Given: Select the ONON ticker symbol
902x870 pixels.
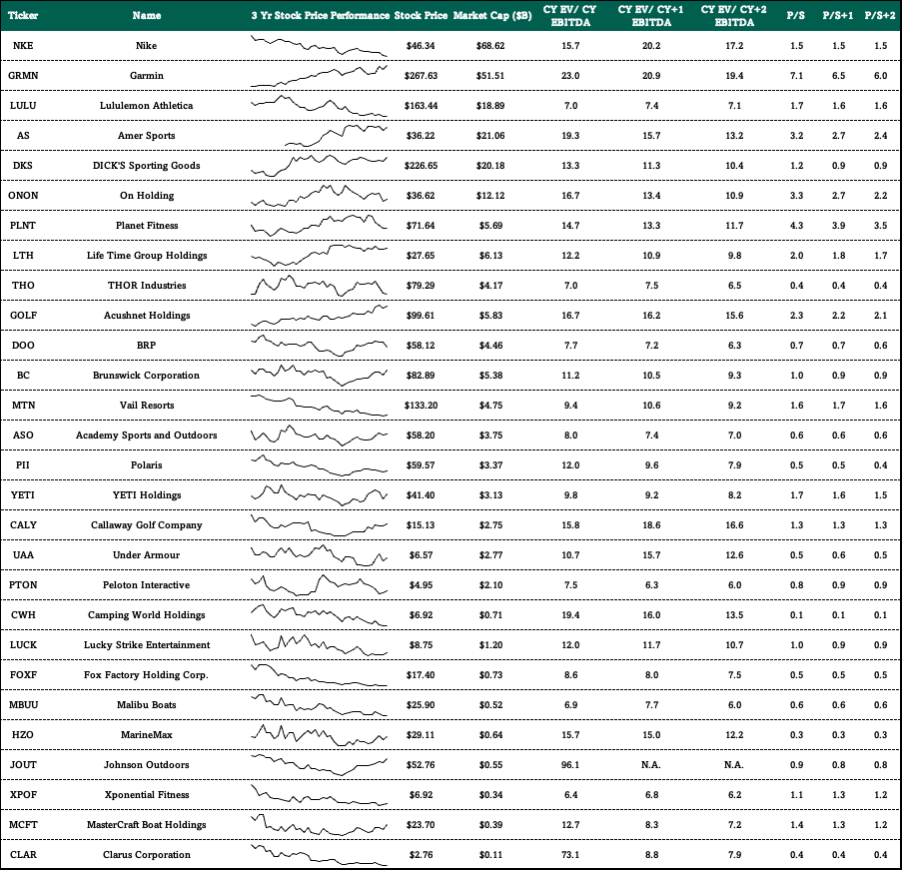Looking at the screenshot, I should [23, 196].
